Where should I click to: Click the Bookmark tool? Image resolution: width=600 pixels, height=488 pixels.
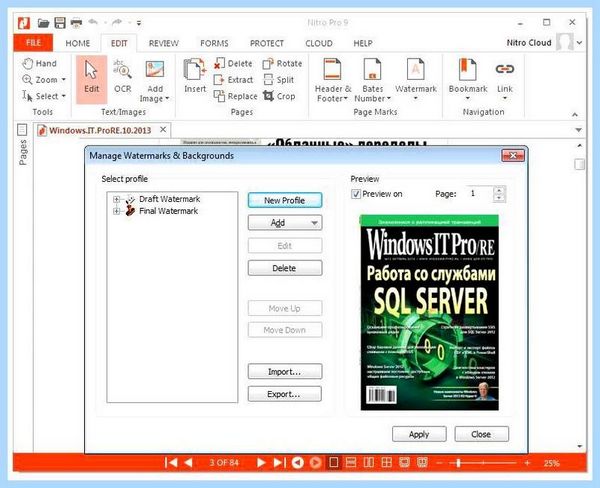468,79
